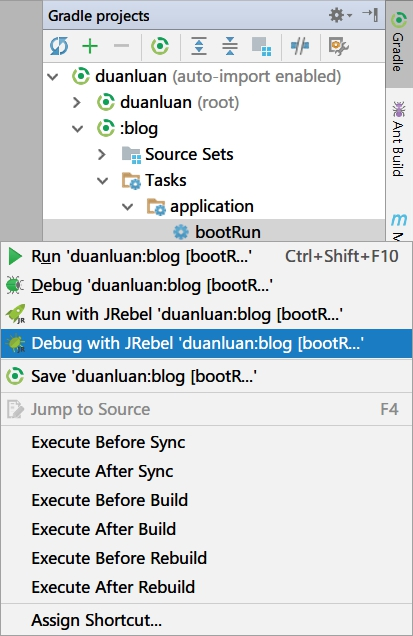Hide the Gradle projects panel
Image resolution: width=413 pixels, height=636 pixels.
click(x=370, y=15)
